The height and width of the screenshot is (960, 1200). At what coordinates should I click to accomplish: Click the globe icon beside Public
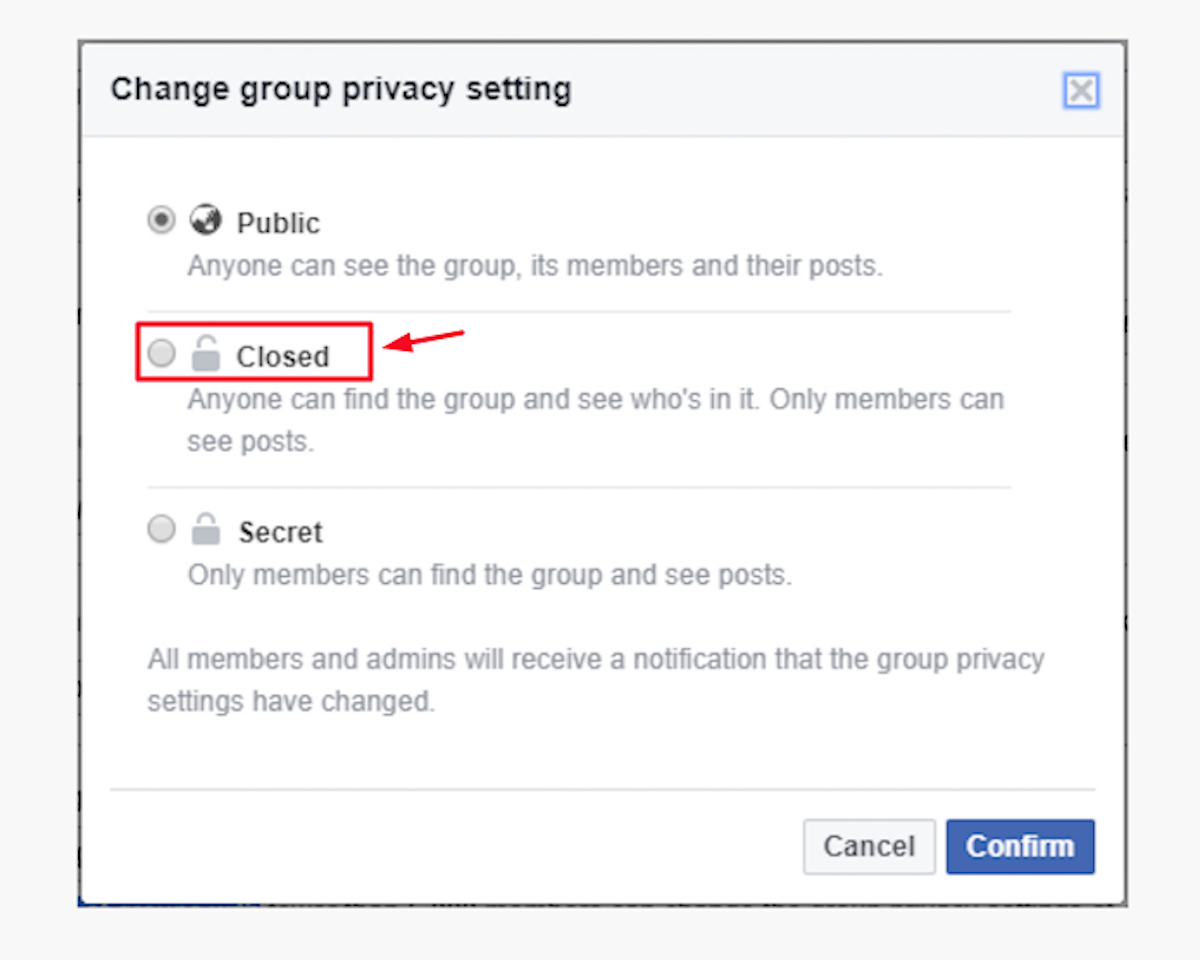(206, 220)
